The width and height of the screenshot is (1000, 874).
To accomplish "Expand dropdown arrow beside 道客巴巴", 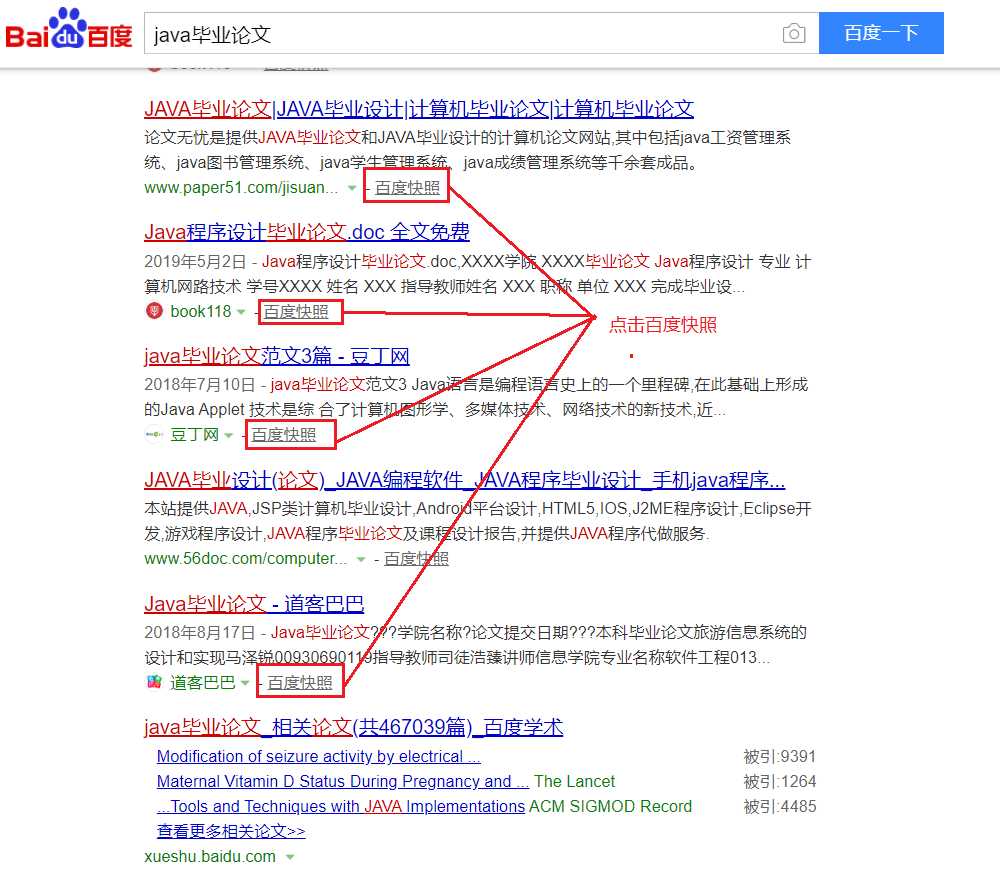I will (245, 683).
